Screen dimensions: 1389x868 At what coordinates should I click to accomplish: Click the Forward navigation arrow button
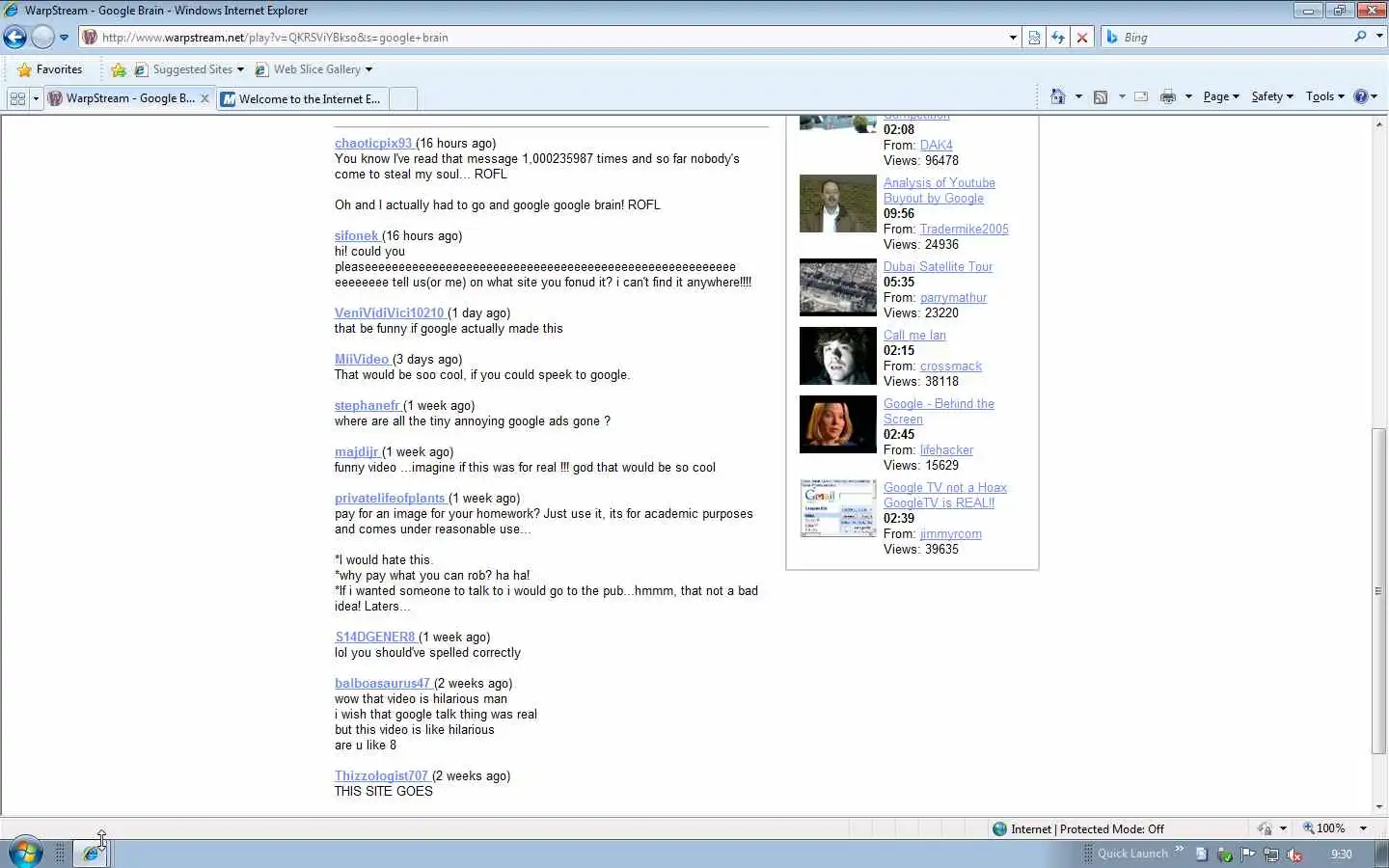(42, 38)
